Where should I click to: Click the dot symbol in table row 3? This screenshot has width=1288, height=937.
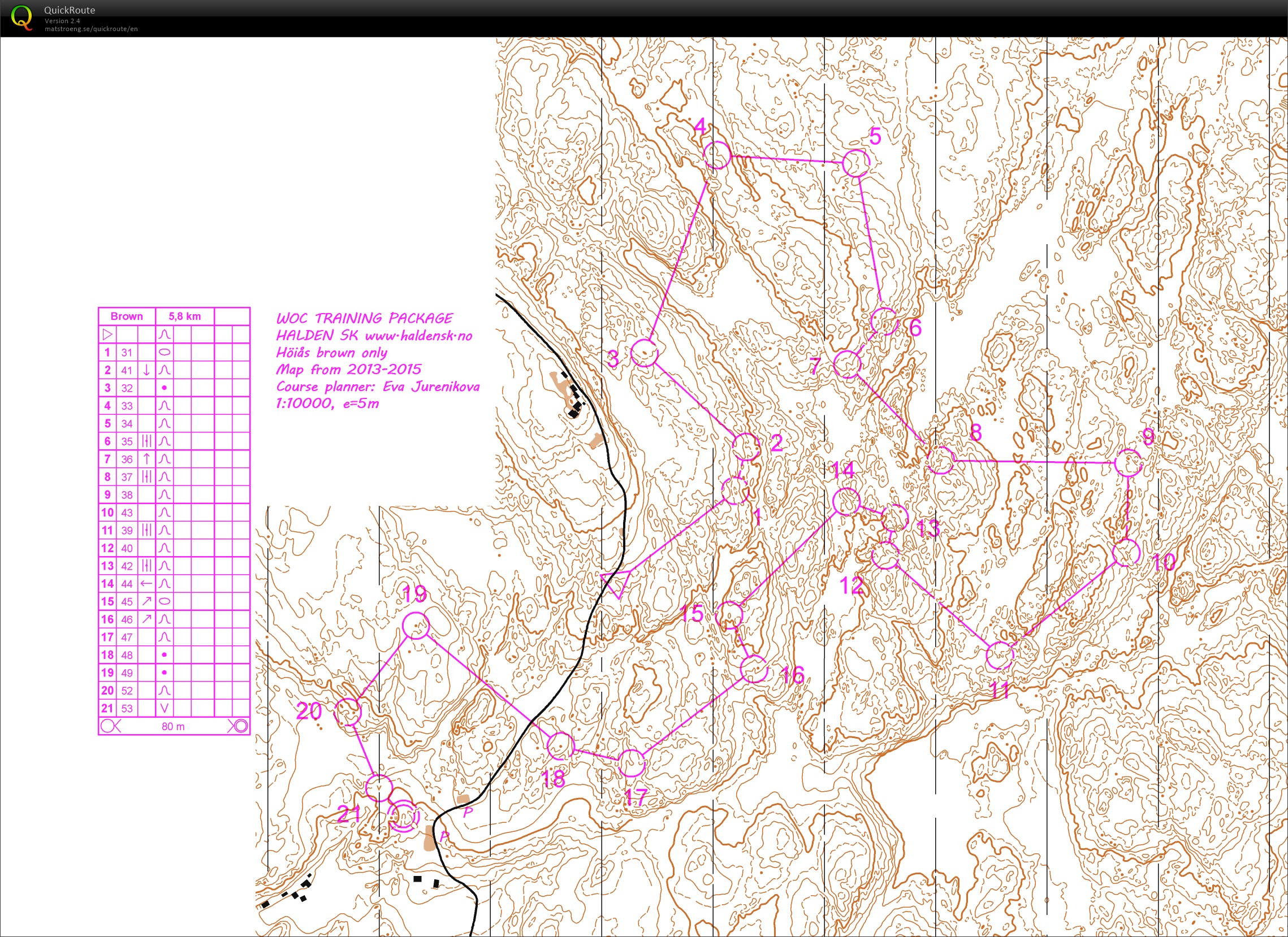pos(164,388)
